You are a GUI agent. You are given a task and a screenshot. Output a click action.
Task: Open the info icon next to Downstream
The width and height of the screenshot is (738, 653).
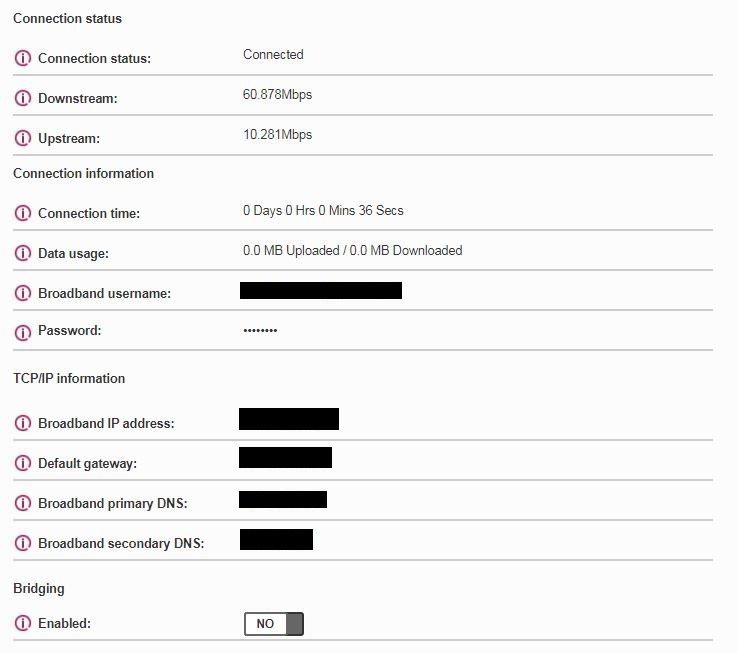(x=23, y=98)
